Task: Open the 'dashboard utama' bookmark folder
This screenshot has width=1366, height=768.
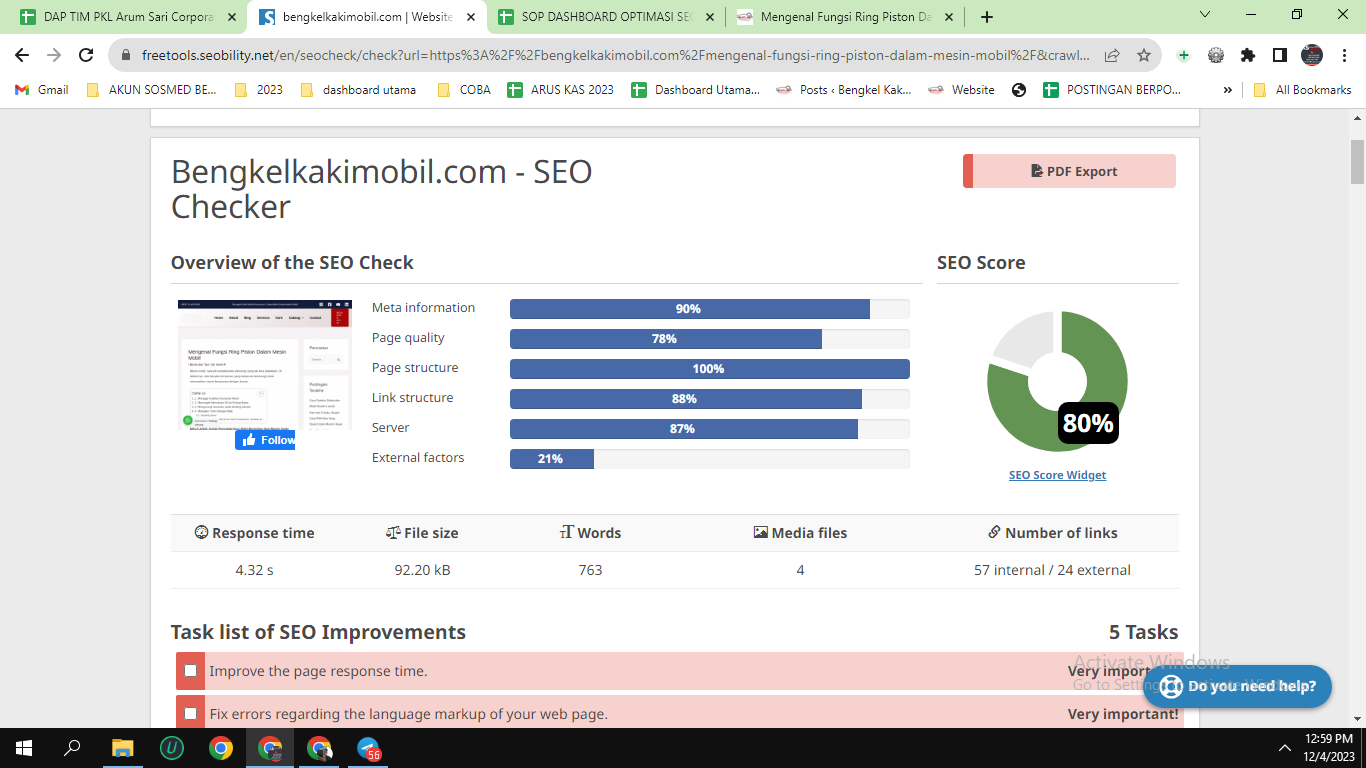Action: (x=357, y=90)
